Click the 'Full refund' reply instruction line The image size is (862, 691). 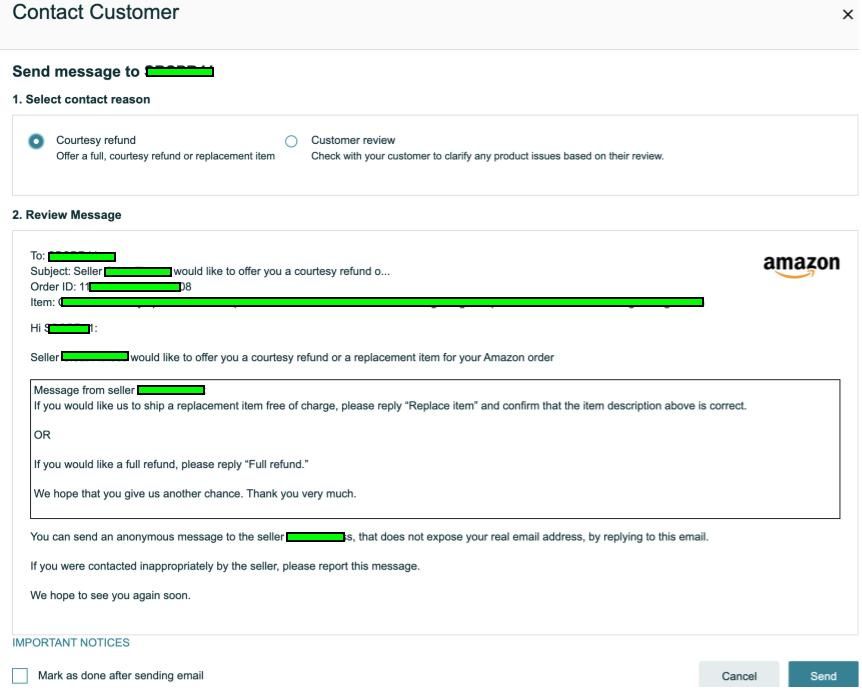coord(171,465)
